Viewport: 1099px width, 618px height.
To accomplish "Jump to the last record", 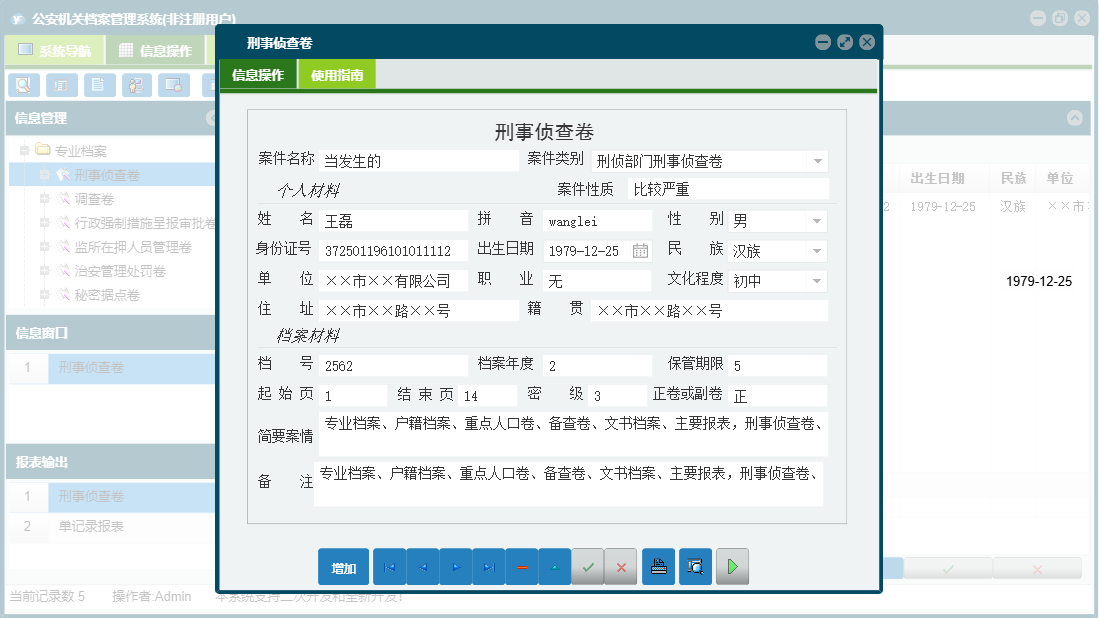I will (490, 566).
